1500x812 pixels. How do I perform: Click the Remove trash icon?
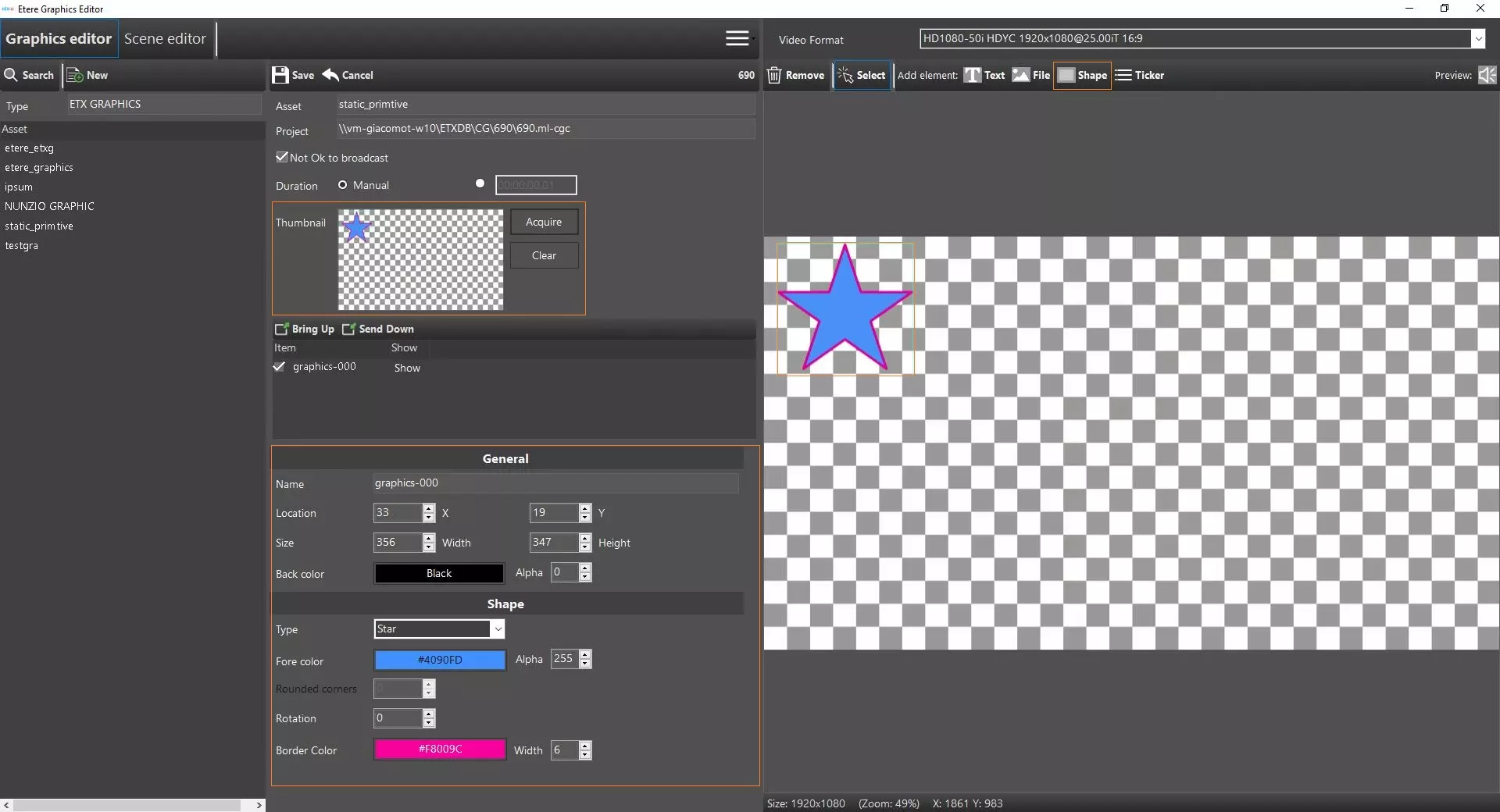coord(774,75)
